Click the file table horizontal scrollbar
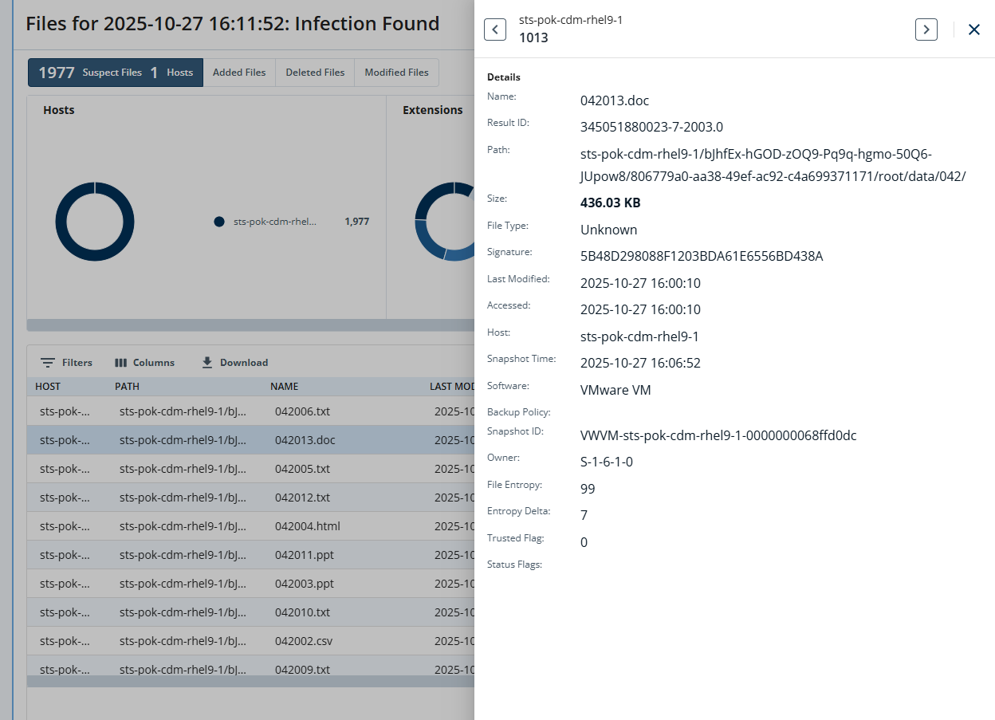This screenshot has height=720, width=995. click(x=251, y=681)
